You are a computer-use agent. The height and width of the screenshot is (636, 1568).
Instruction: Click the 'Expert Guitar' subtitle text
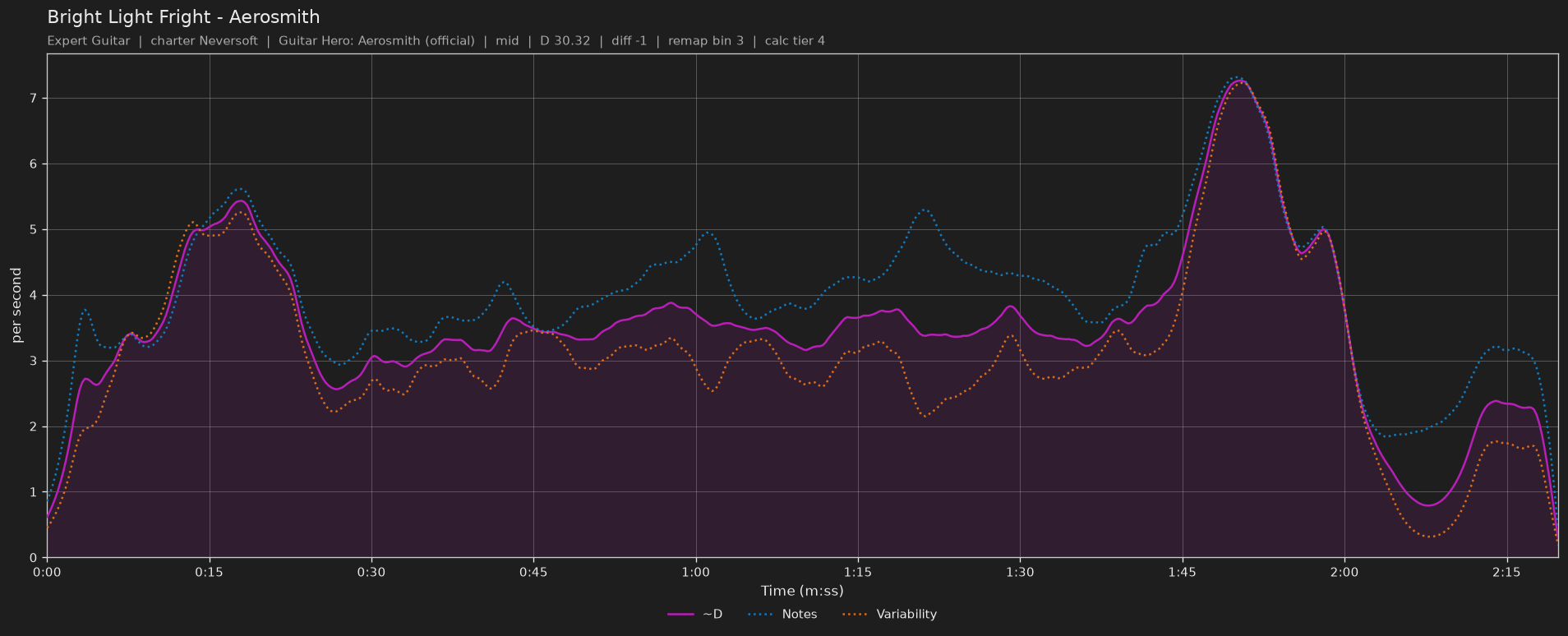[x=89, y=41]
